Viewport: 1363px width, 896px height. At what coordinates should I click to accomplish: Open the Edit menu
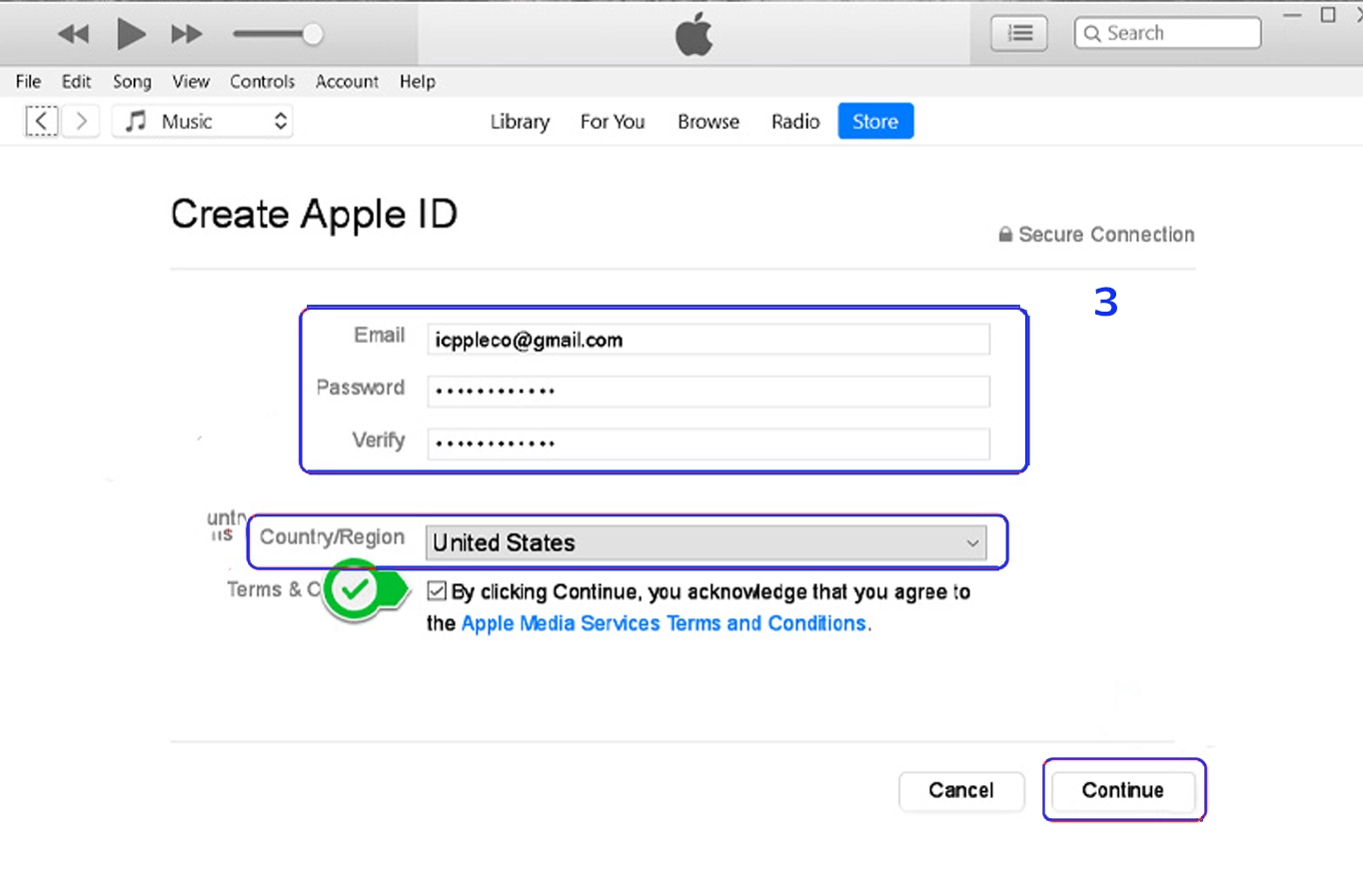(x=76, y=82)
